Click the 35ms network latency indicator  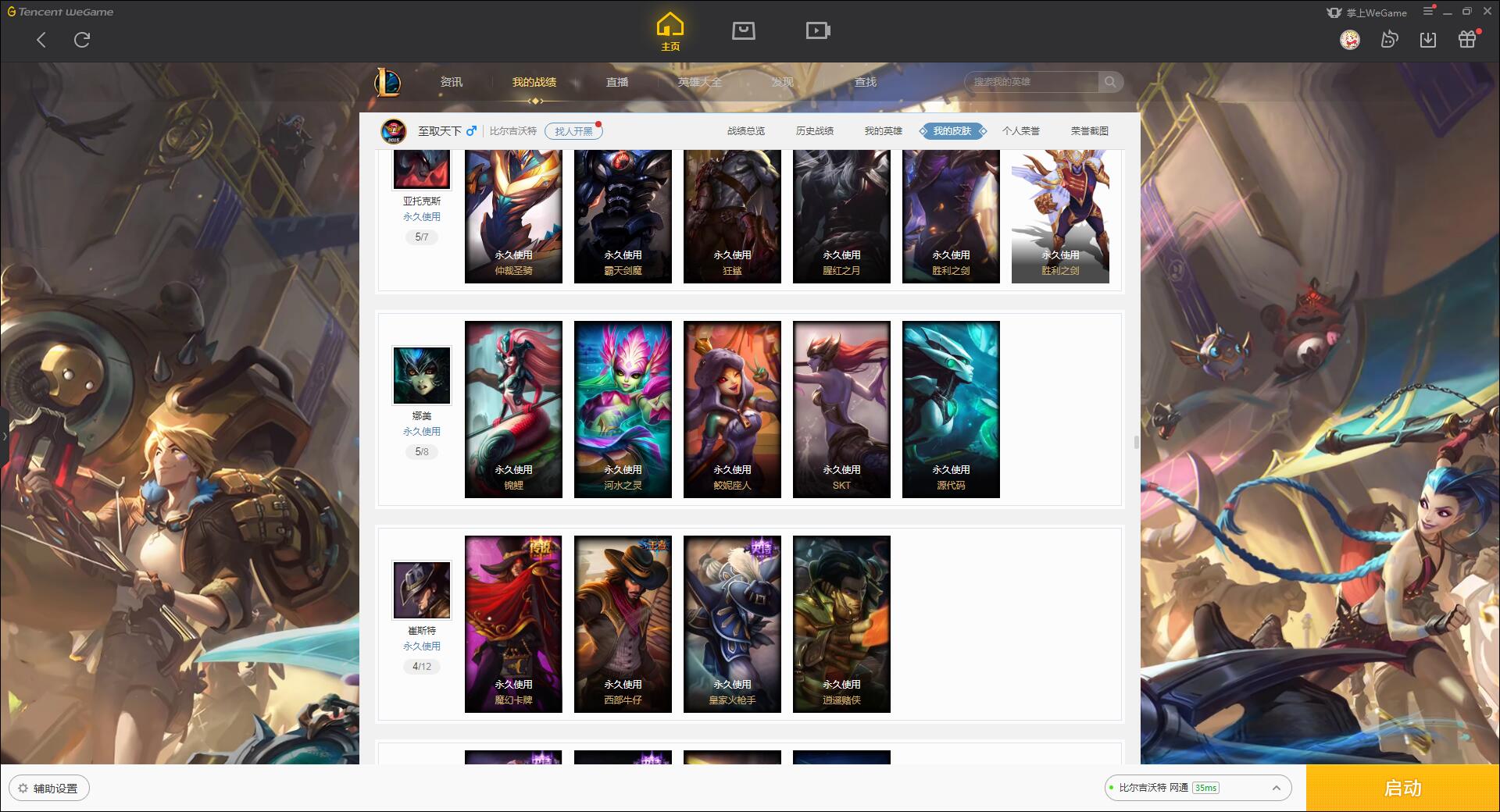[1205, 788]
